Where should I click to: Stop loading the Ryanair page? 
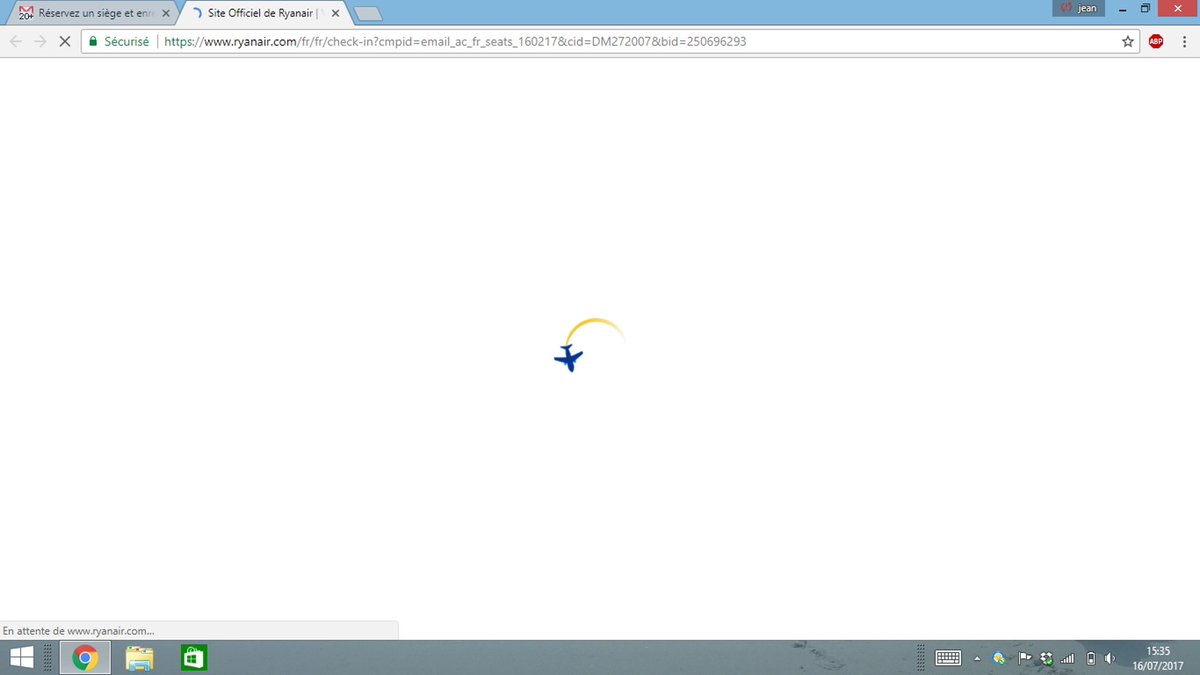click(x=64, y=41)
